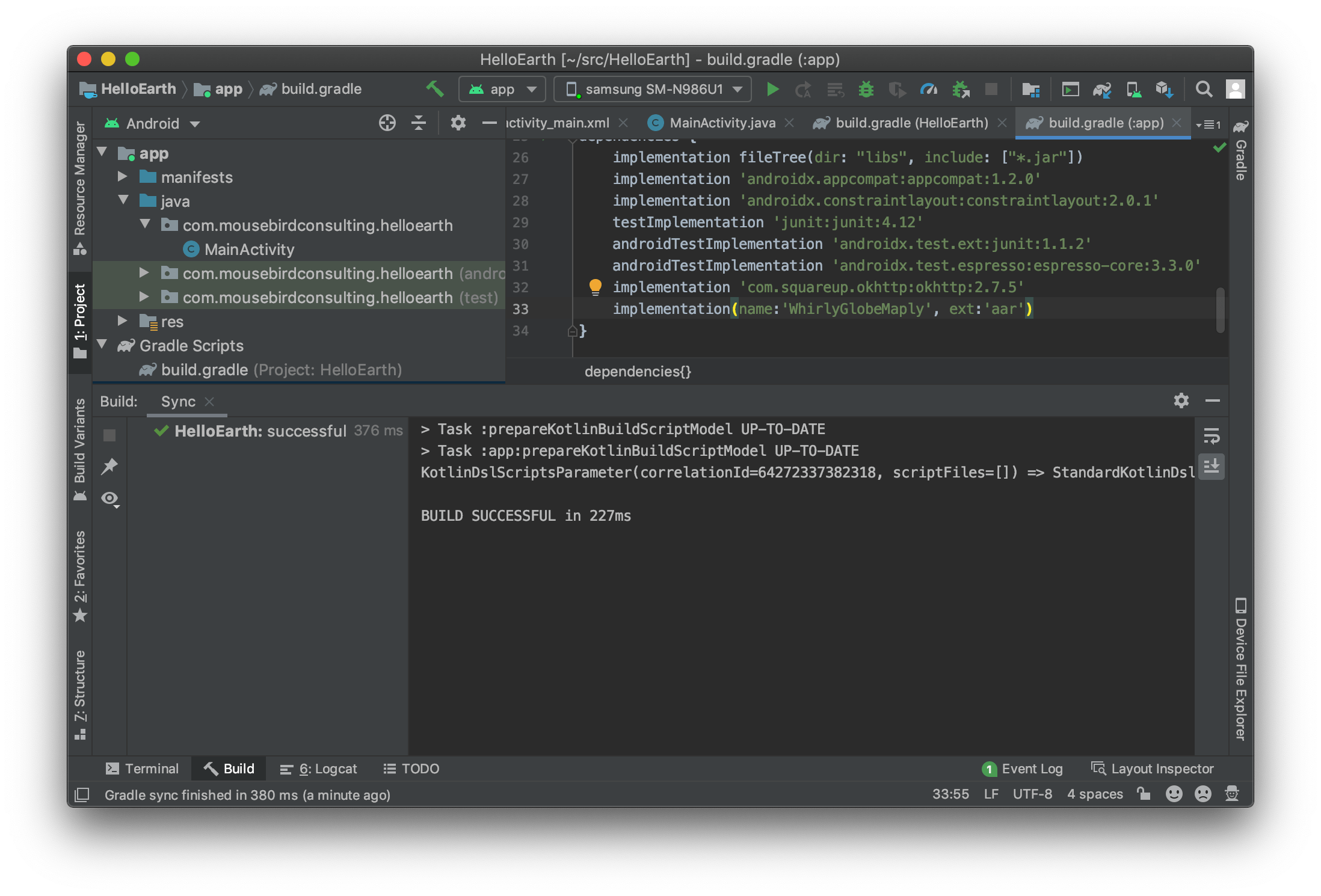Image resolution: width=1321 pixels, height=896 pixels.
Task: Open the Terminal tool window
Action: point(143,769)
